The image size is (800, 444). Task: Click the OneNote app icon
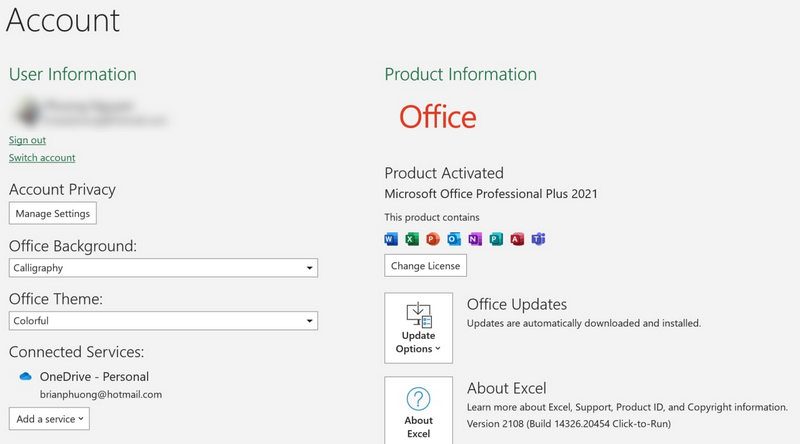[475, 239]
